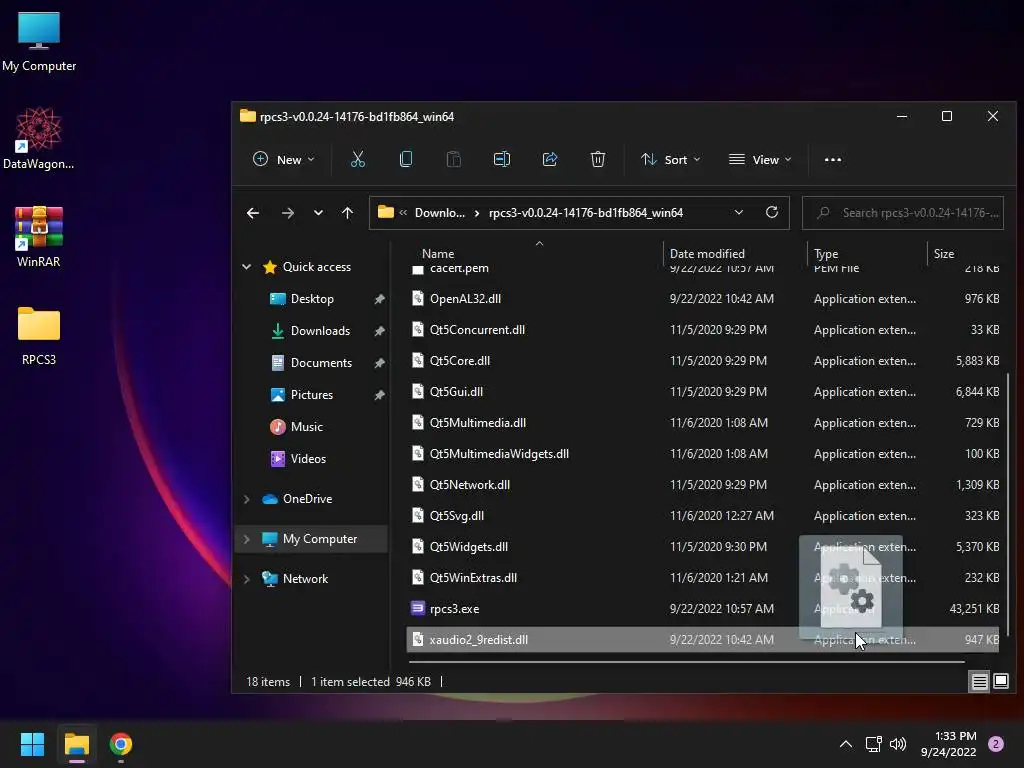Sort by the Name column header
The image size is (1024, 768).
(x=438, y=253)
